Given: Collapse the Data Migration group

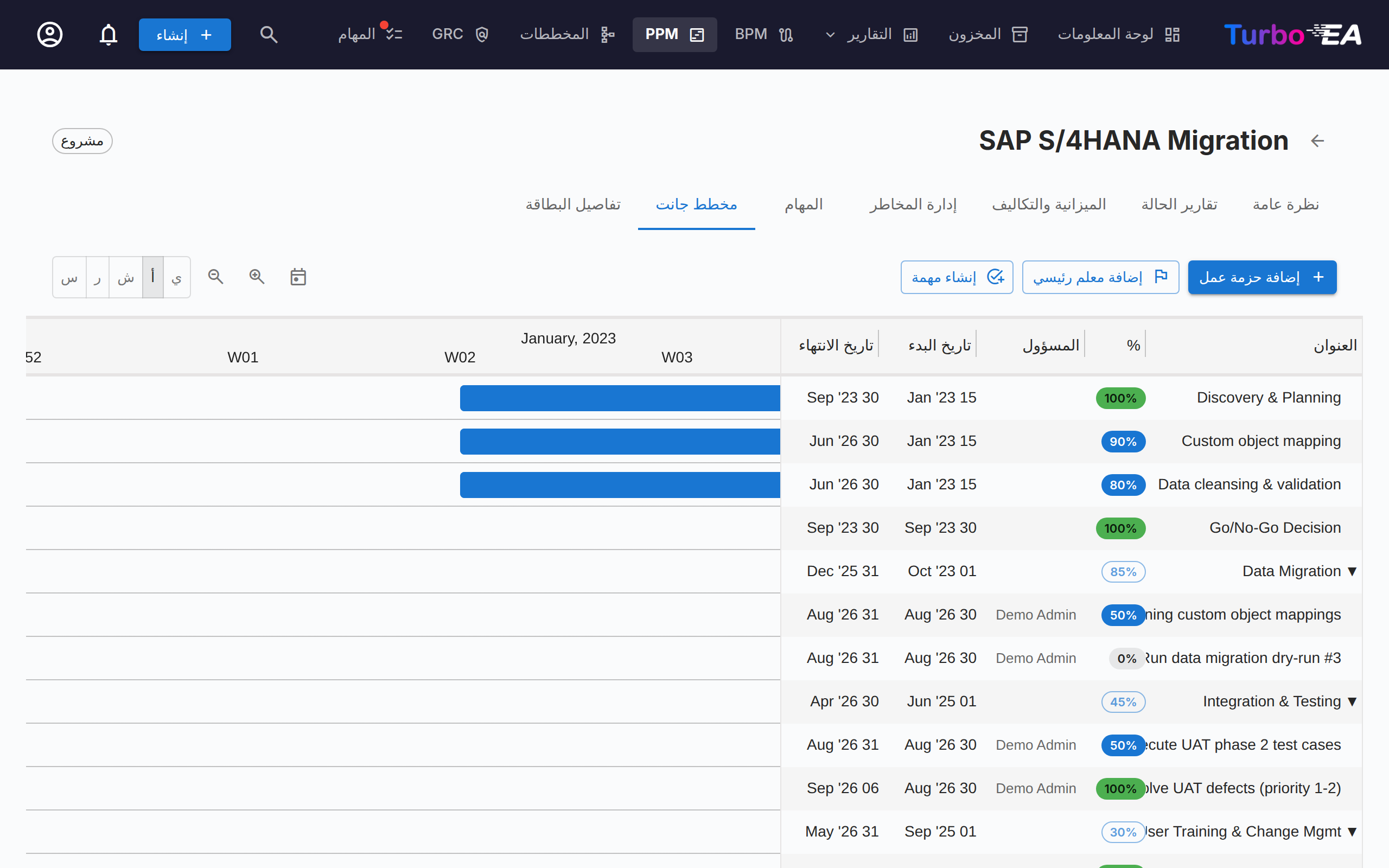Looking at the screenshot, I should coord(1352,571).
